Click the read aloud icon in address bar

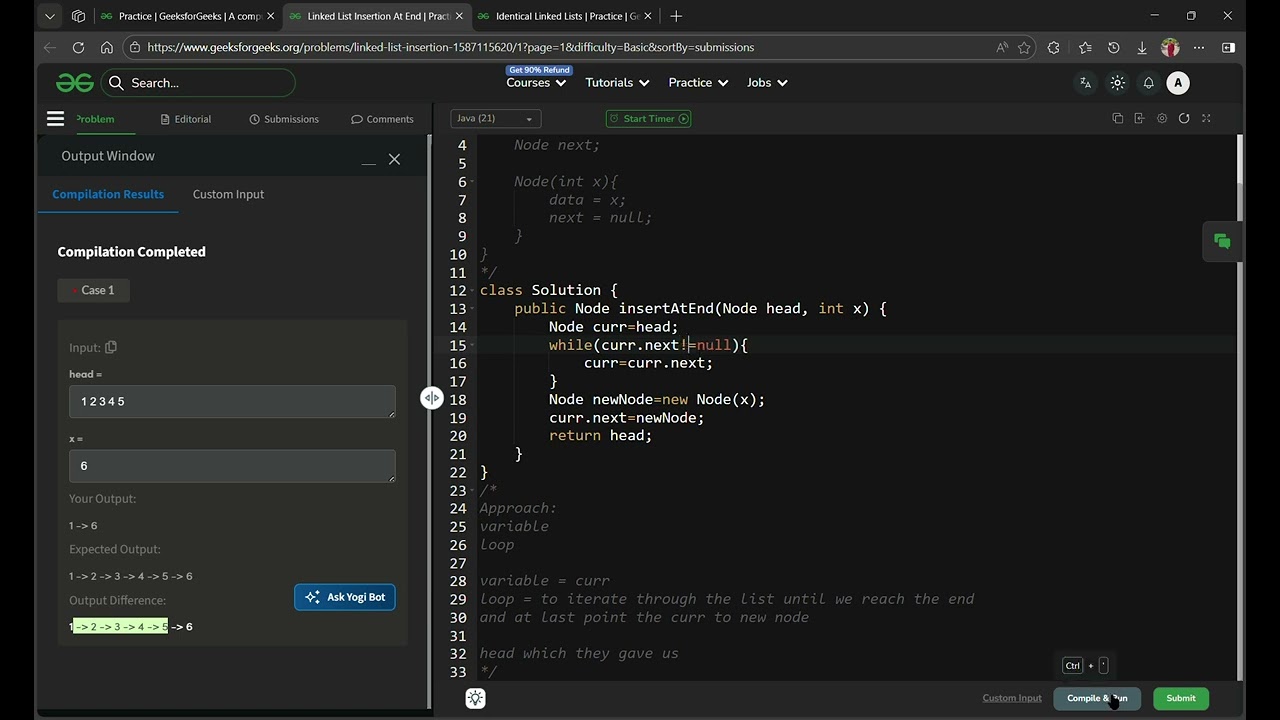pyautogui.click(x=1002, y=47)
